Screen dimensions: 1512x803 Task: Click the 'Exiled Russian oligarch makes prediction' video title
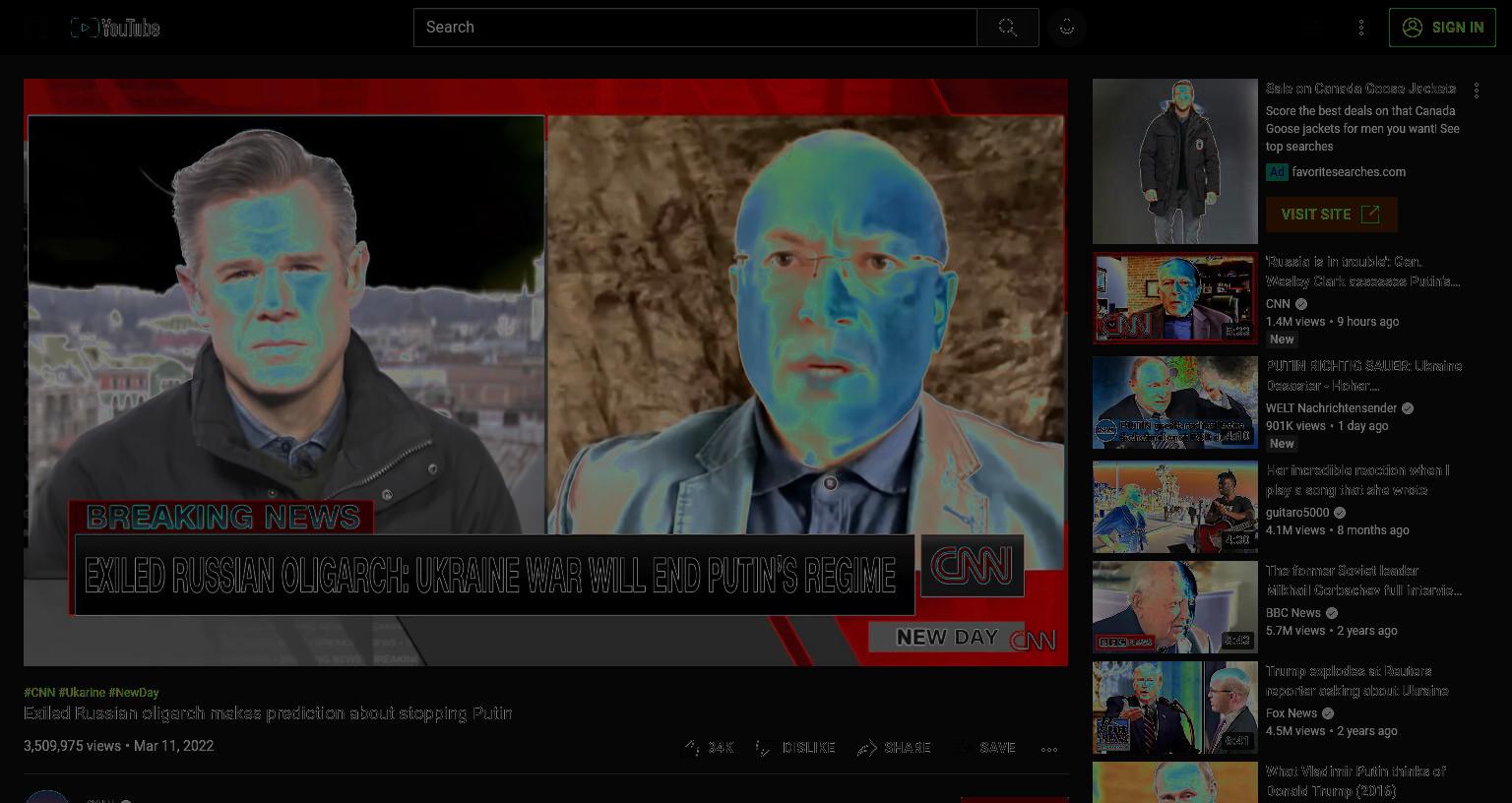(268, 713)
